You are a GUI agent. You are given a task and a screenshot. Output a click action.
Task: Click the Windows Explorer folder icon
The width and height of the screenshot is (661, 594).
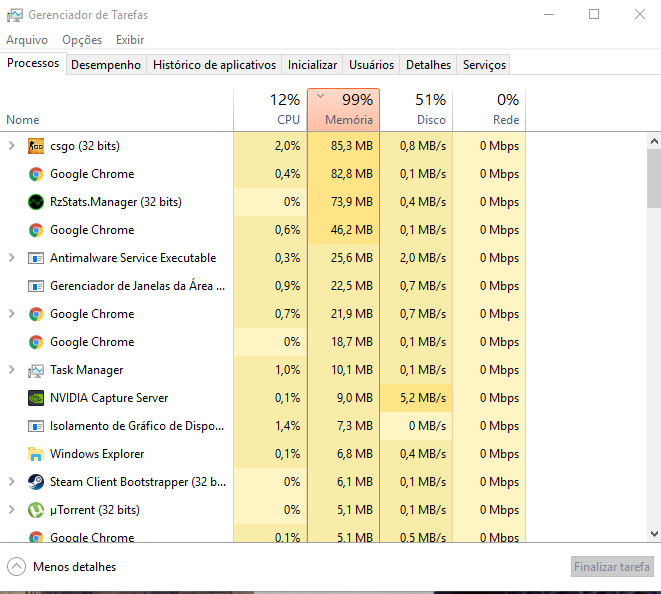pyautogui.click(x=36, y=454)
